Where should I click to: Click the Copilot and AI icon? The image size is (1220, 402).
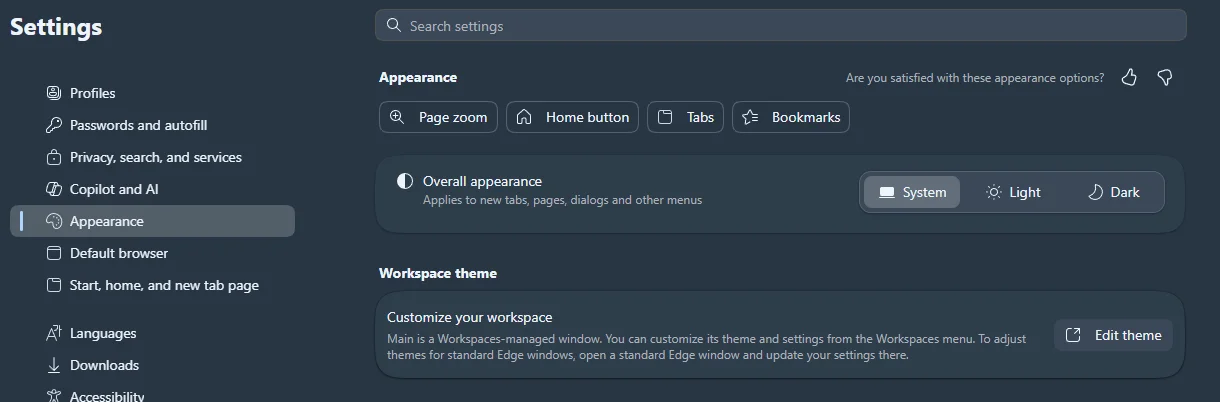54,189
